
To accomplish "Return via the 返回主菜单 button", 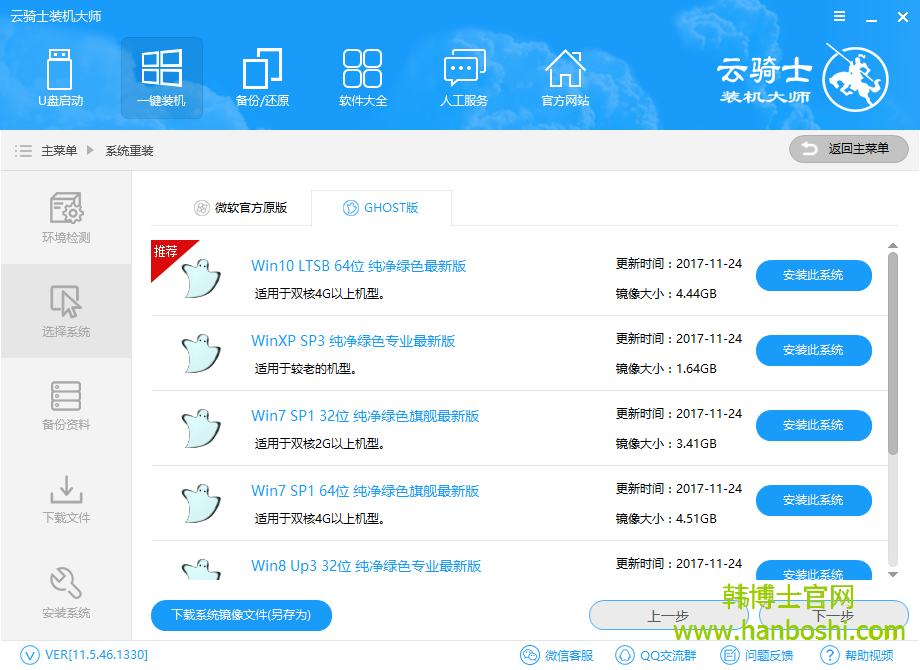I will pyautogui.click(x=847, y=149).
